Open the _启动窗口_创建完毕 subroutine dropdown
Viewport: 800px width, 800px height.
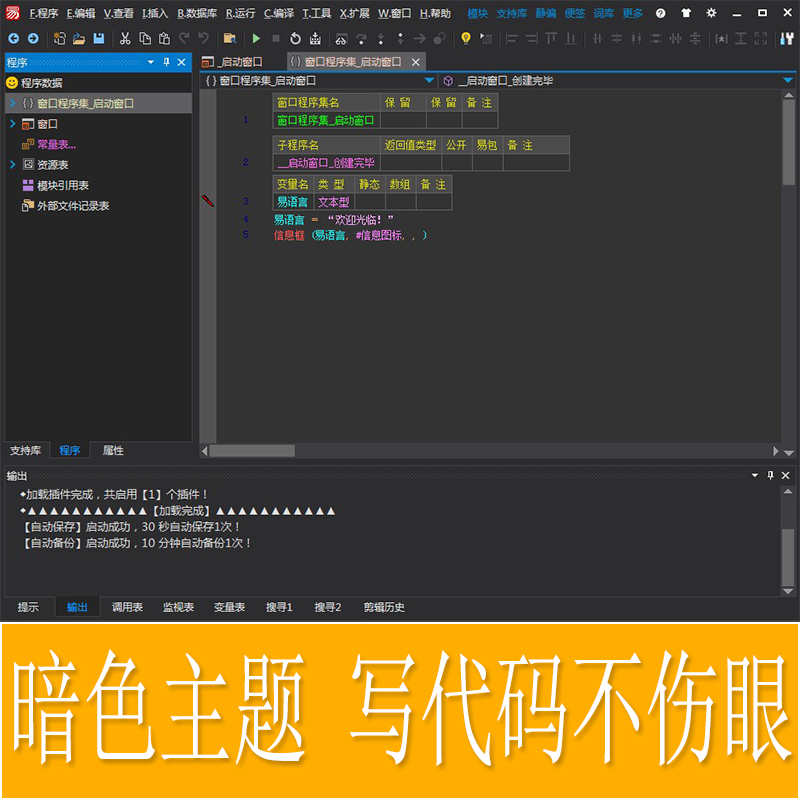[788, 81]
